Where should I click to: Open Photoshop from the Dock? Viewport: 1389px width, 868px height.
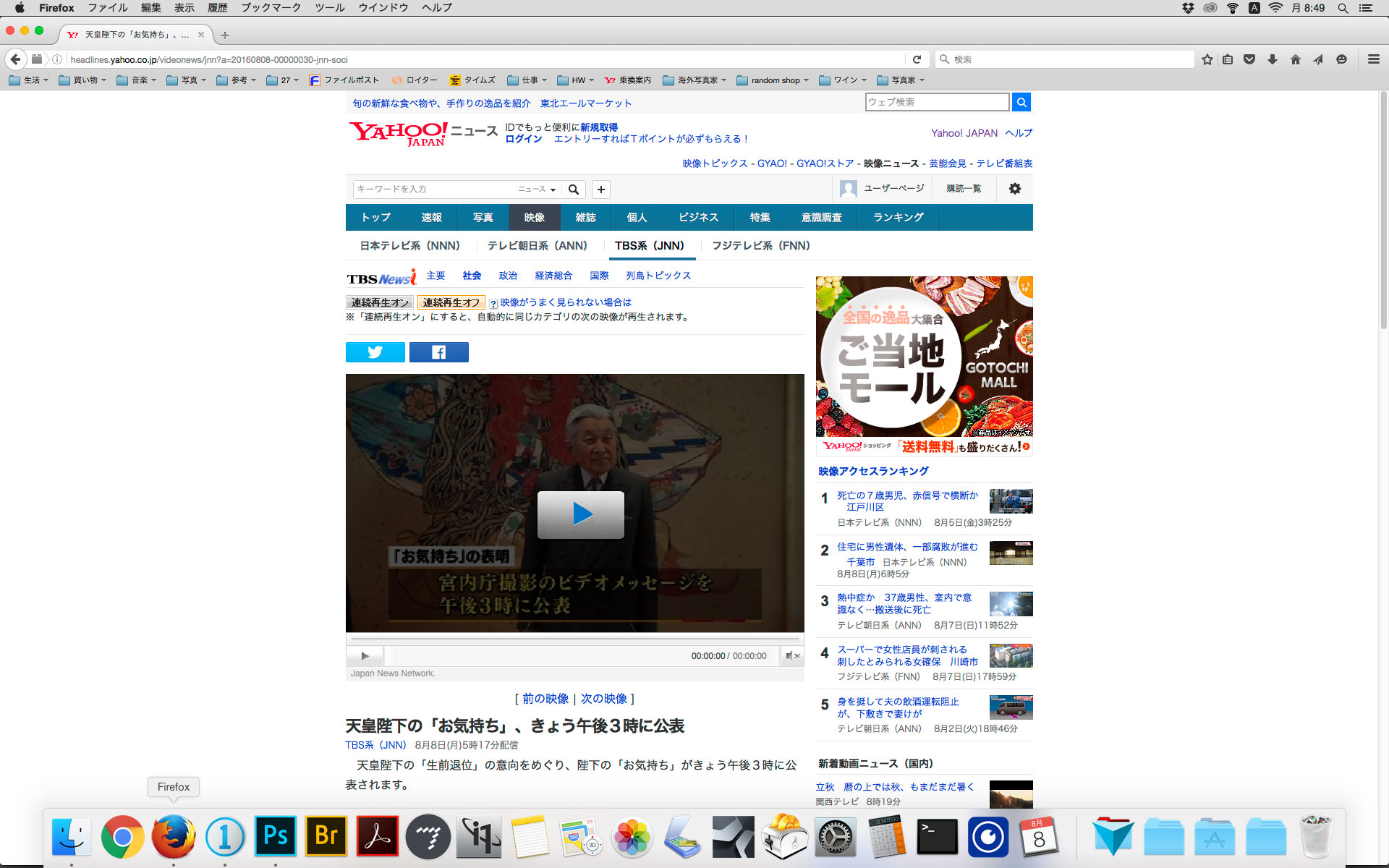tap(276, 837)
